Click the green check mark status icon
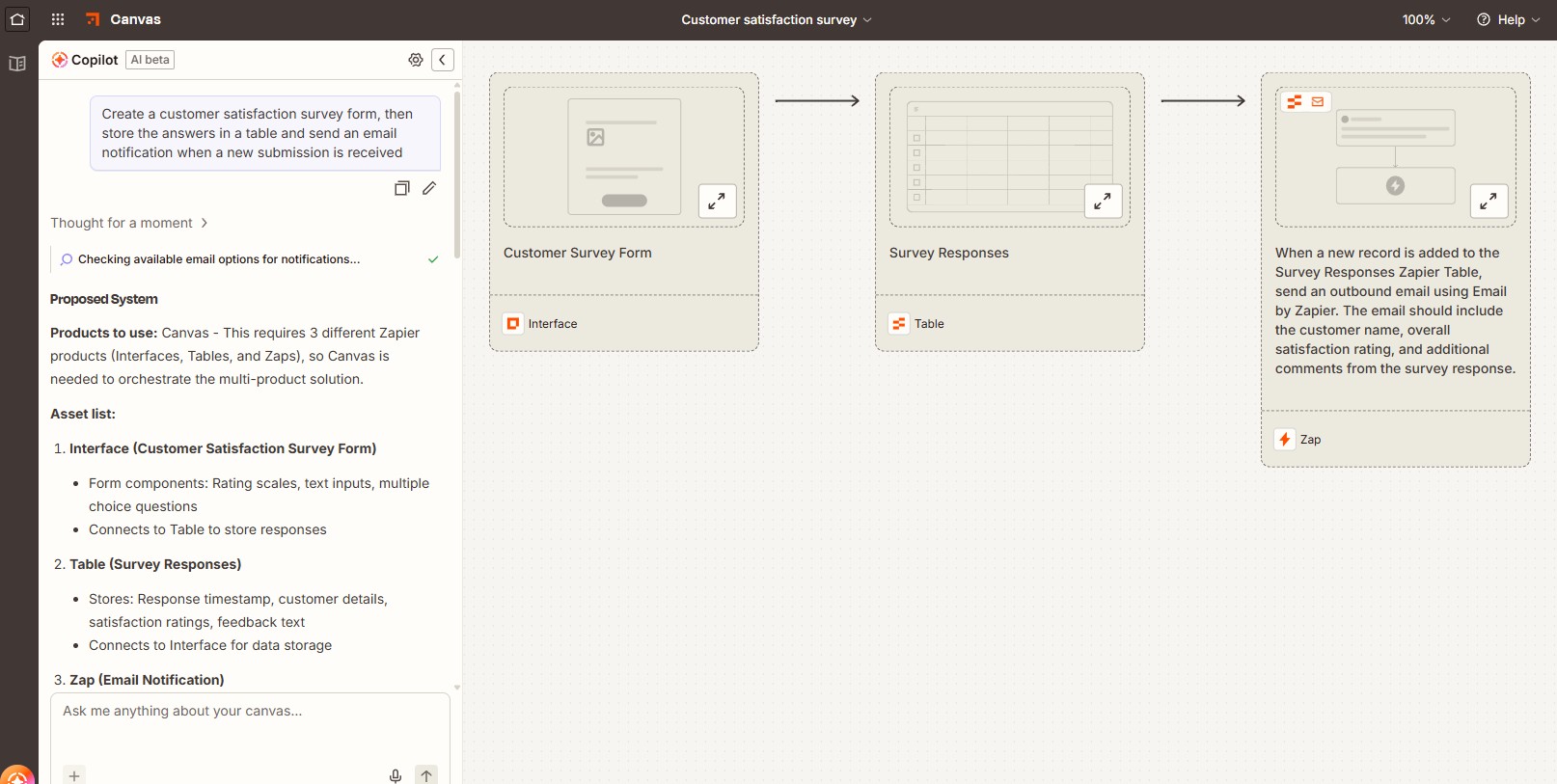This screenshot has height=784, width=1557. pyautogui.click(x=433, y=259)
